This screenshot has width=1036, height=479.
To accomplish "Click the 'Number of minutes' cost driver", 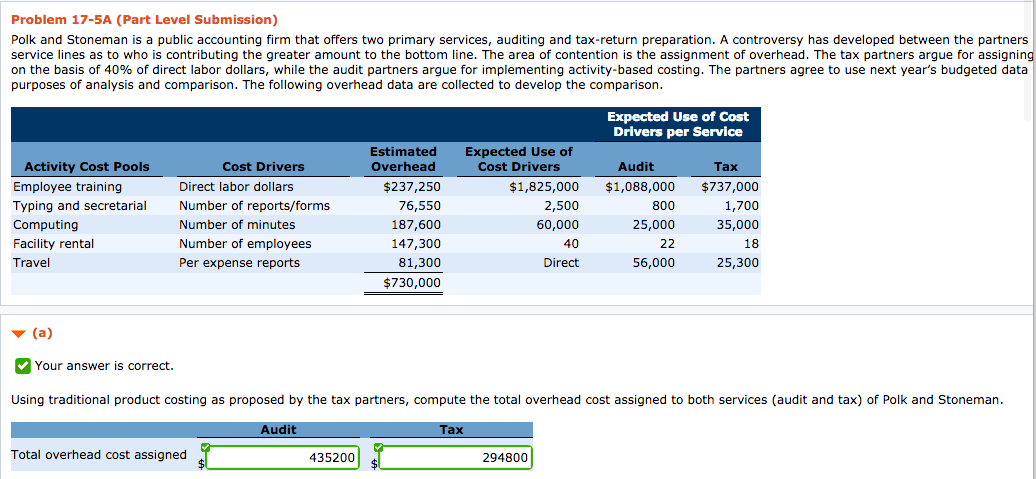I will click(x=237, y=225).
